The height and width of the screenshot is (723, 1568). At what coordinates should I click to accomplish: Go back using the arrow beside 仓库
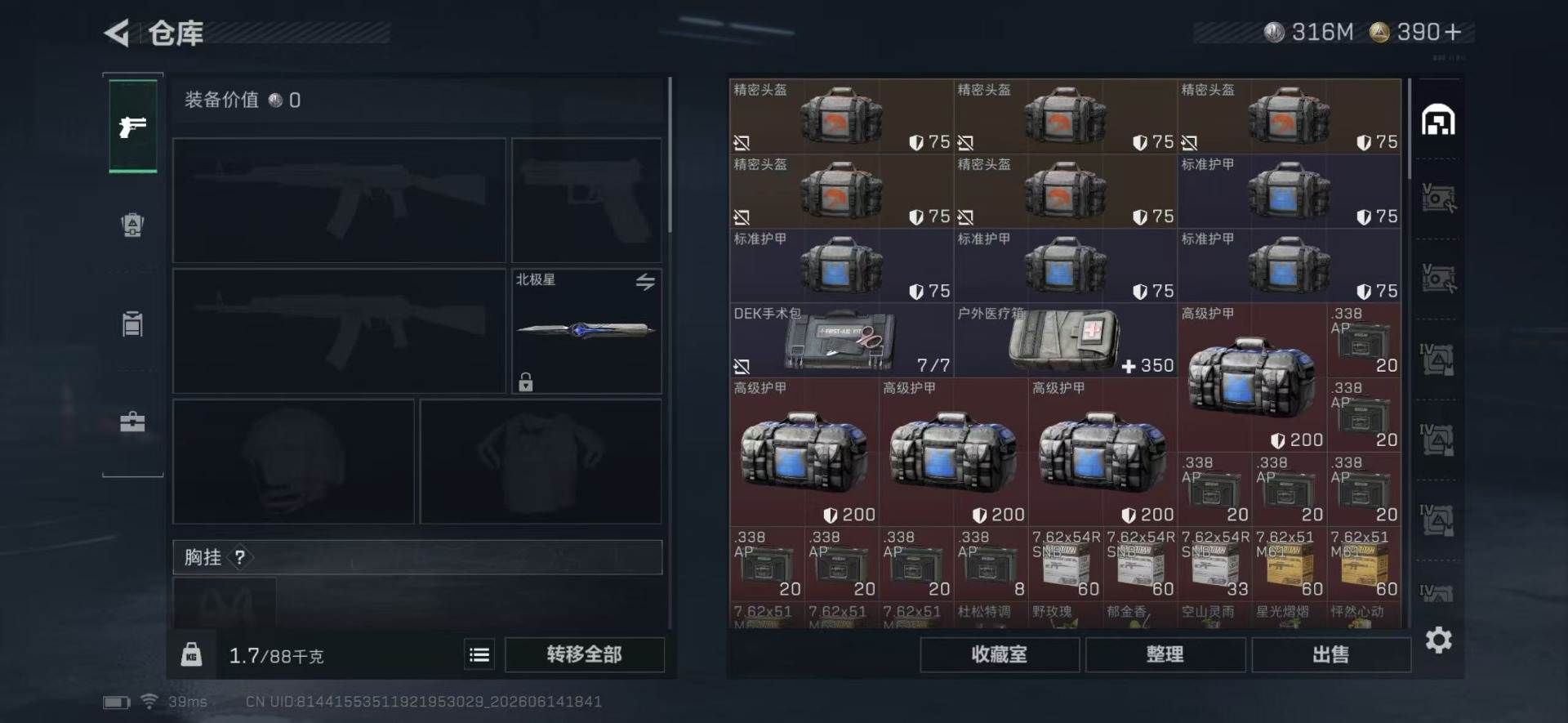[117, 33]
